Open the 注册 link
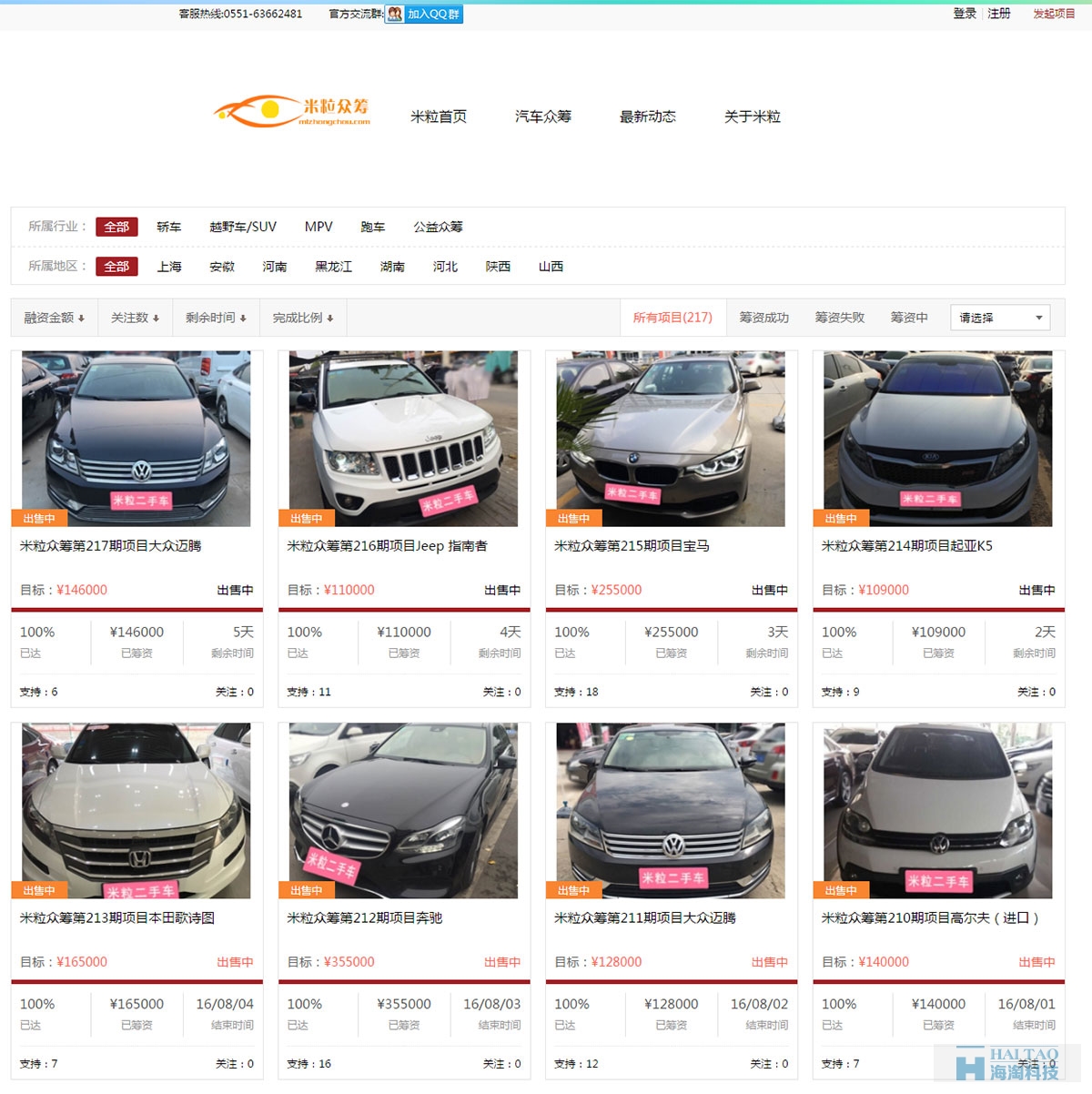This screenshot has height=1094, width=1092. [x=999, y=14]
